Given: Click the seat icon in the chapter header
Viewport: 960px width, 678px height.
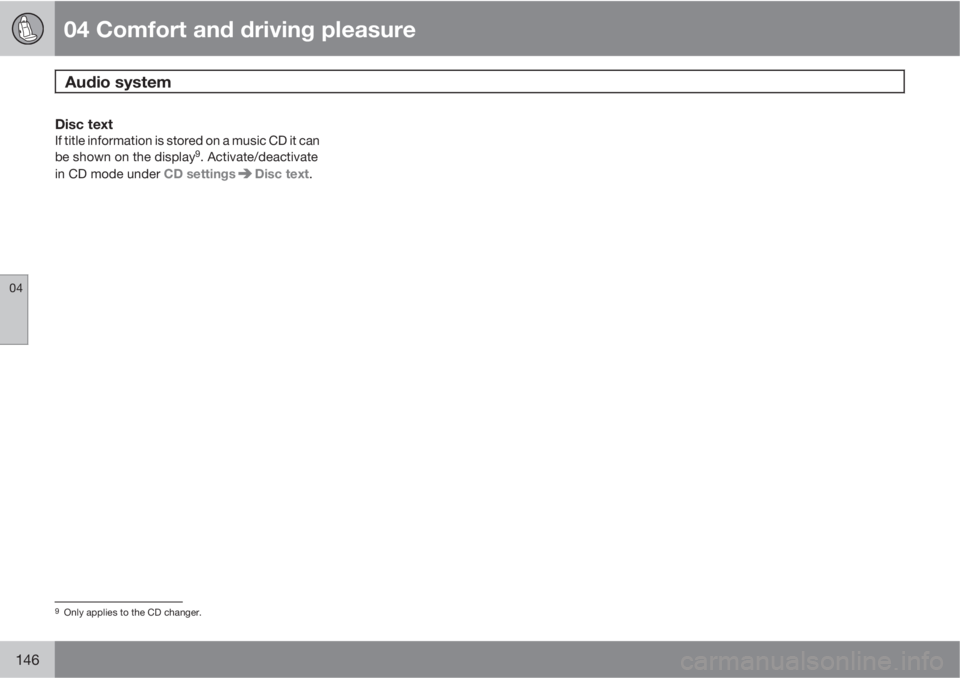Looking at the screenshot, I should pyautogui.click(x=28, y=29).
